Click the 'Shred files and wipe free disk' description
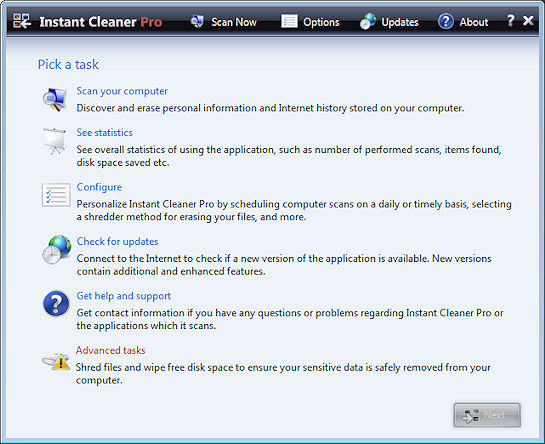Viewport: 545px width, 444px height. (x=283, y=374)
